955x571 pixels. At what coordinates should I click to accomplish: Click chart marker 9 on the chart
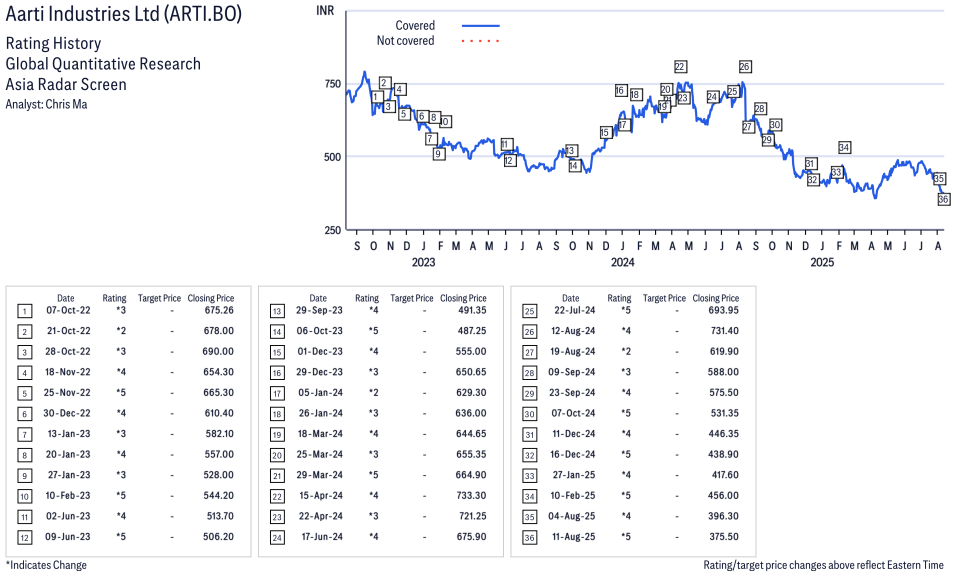click(439, 154)
